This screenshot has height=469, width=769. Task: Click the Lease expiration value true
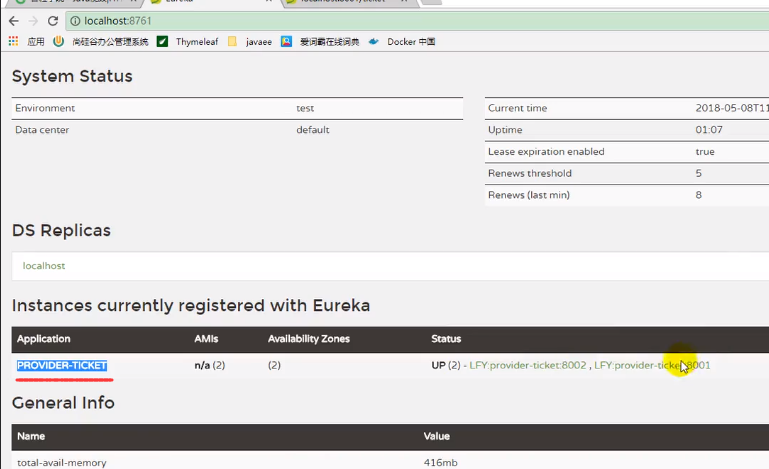tap(705, 152)
